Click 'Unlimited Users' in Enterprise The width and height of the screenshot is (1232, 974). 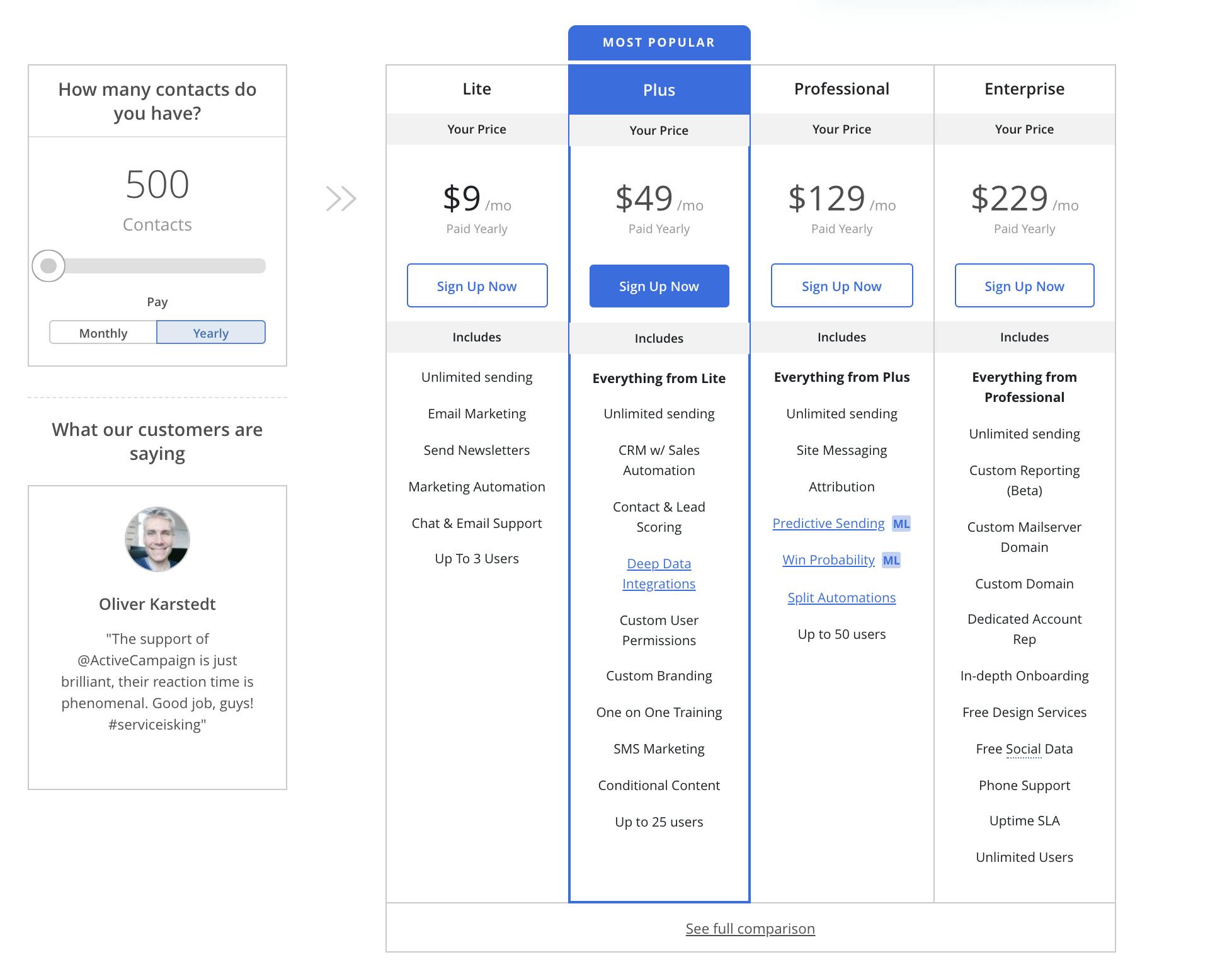coord(1024,857)
